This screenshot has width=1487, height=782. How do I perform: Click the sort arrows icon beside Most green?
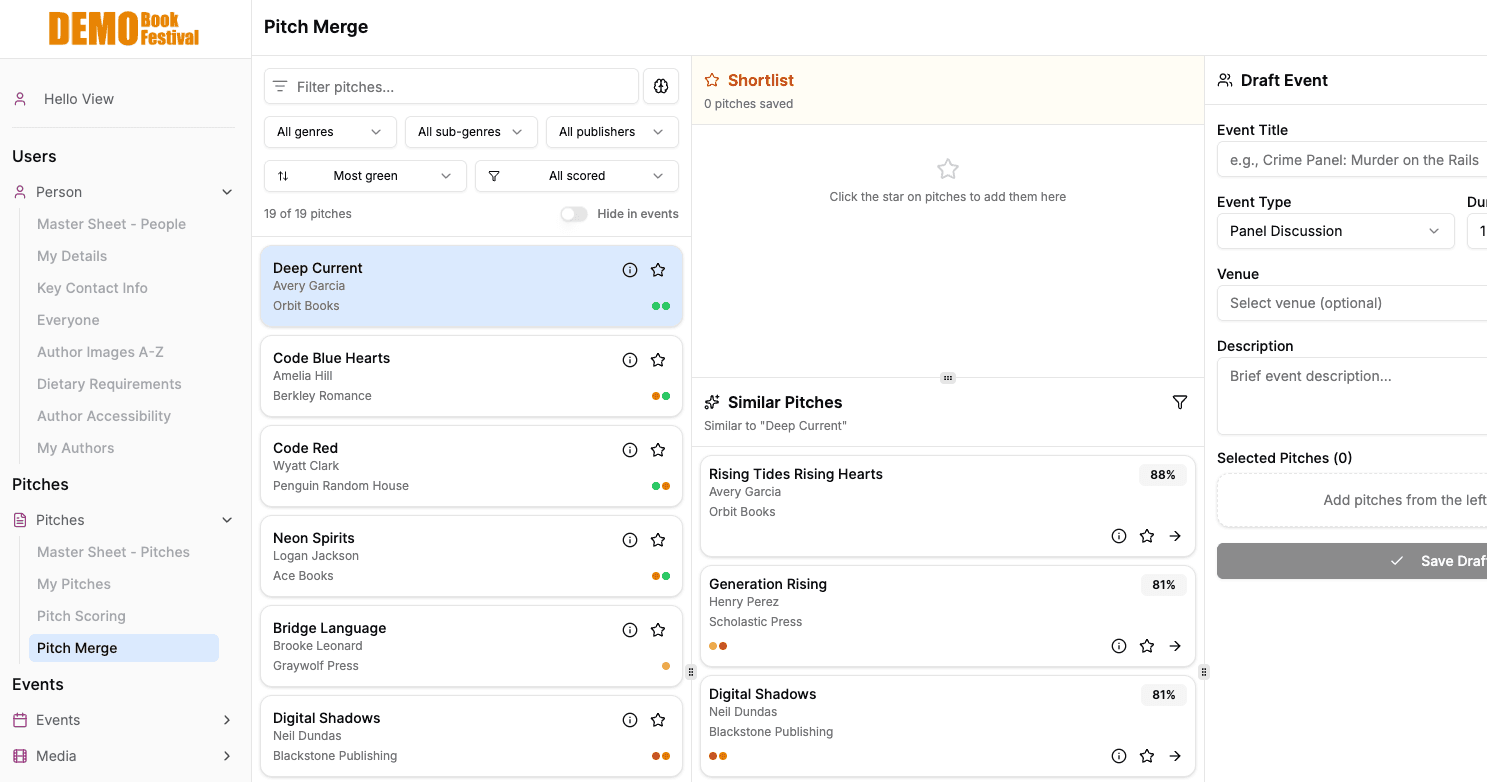[x=284, y=176]
